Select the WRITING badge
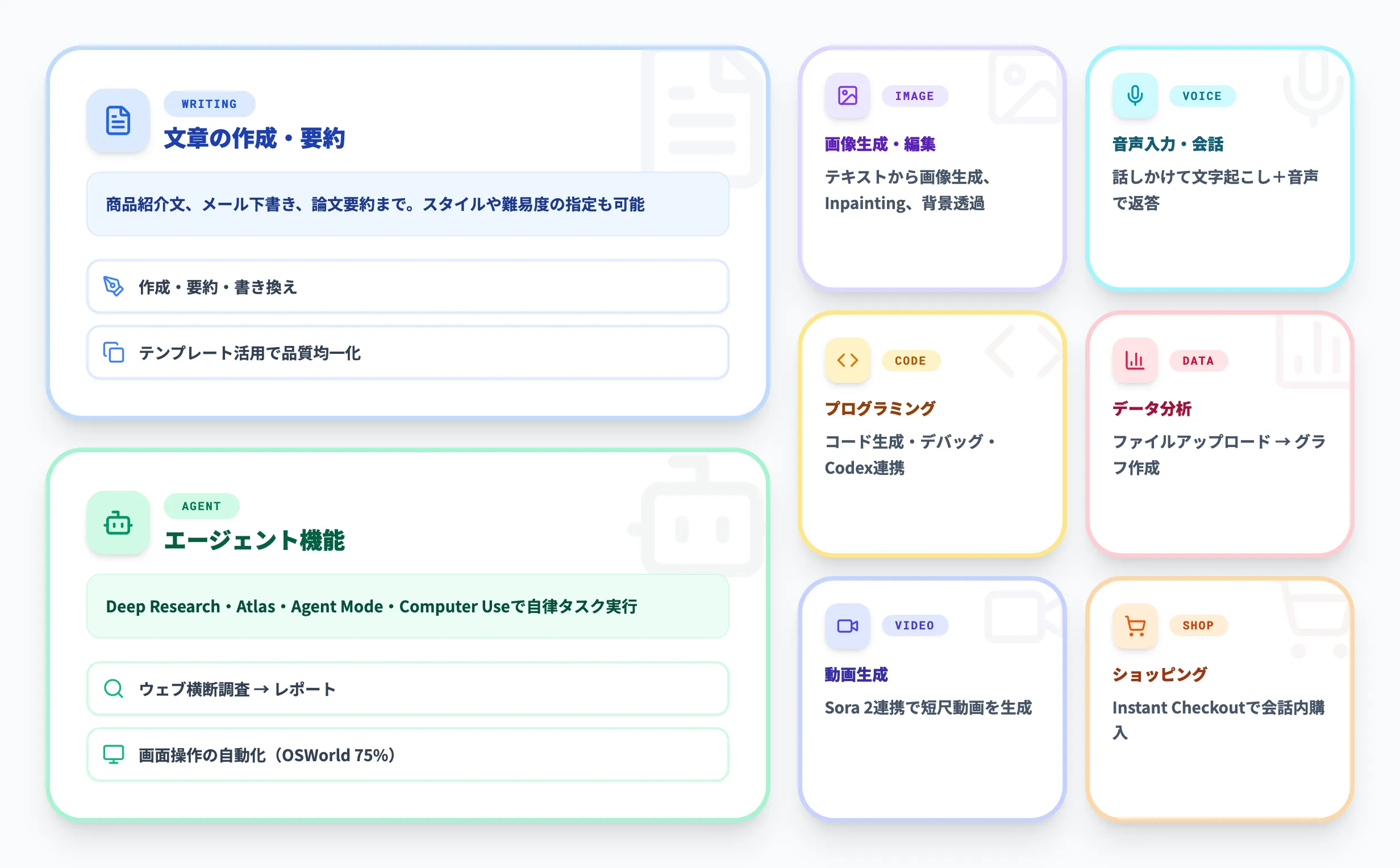This screenshot has height=868, width=1400. point(209,103)
